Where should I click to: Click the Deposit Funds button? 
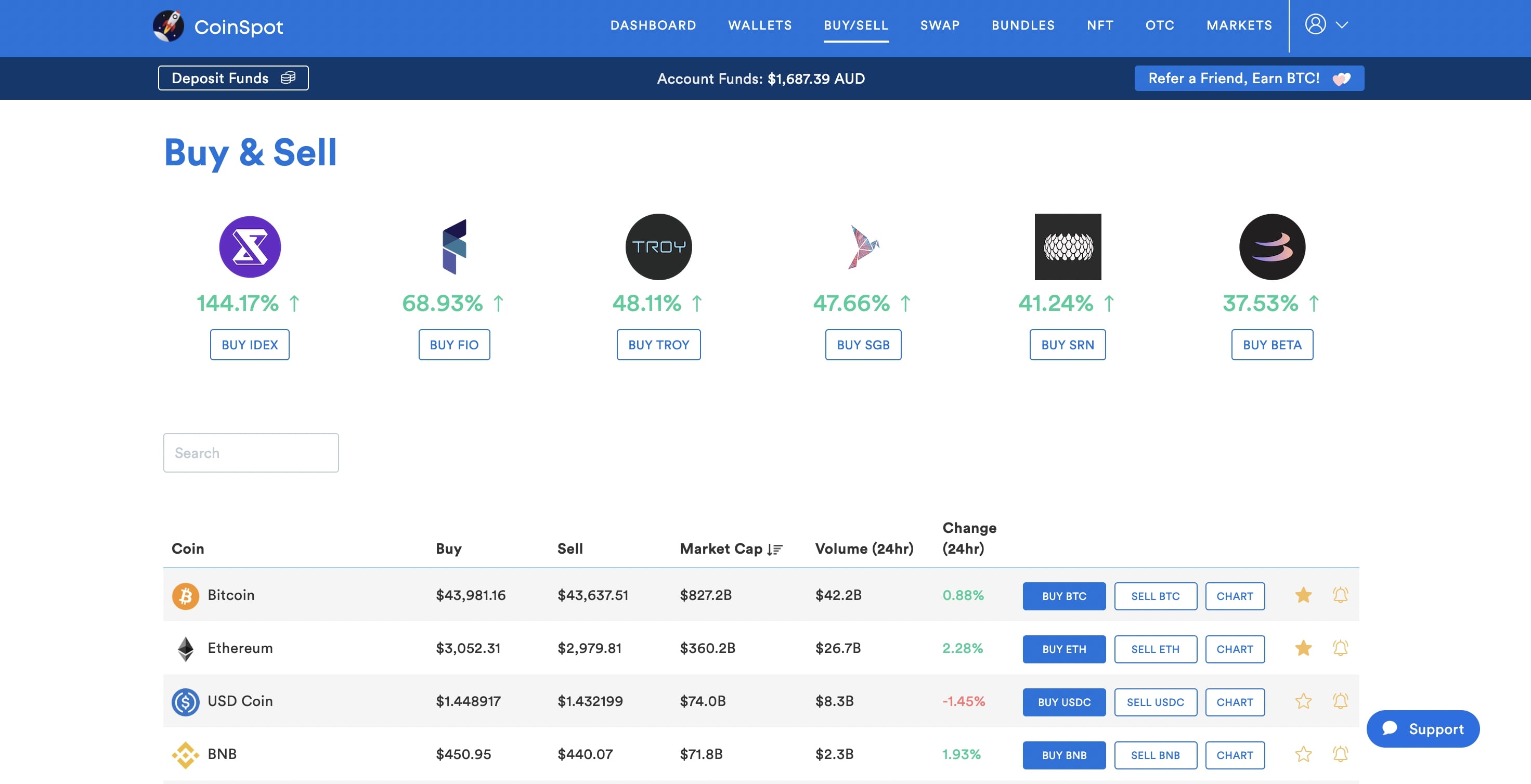coord(233,78)
